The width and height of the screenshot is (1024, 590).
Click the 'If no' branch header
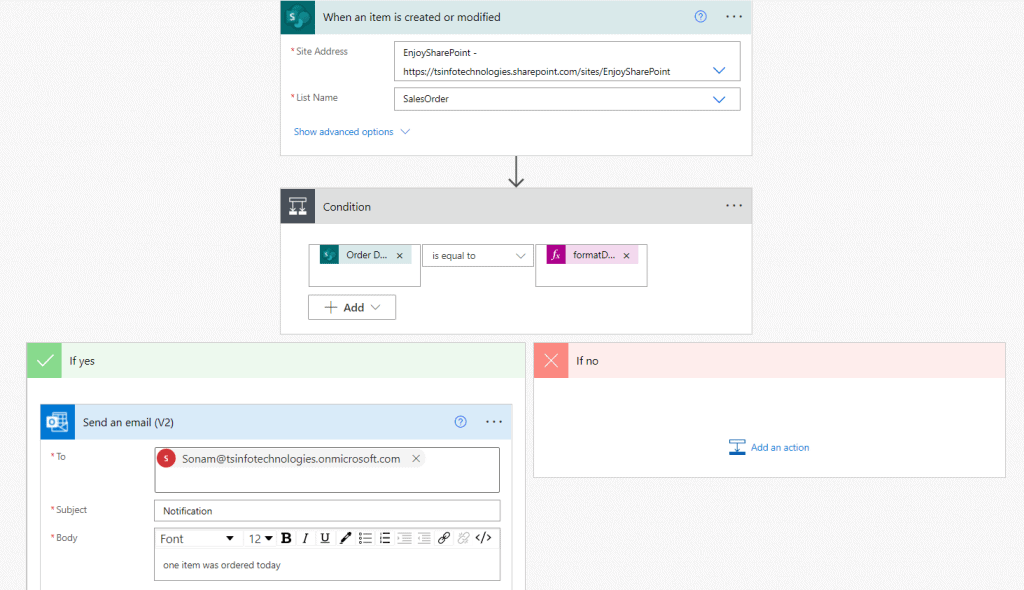click(769, 361)
